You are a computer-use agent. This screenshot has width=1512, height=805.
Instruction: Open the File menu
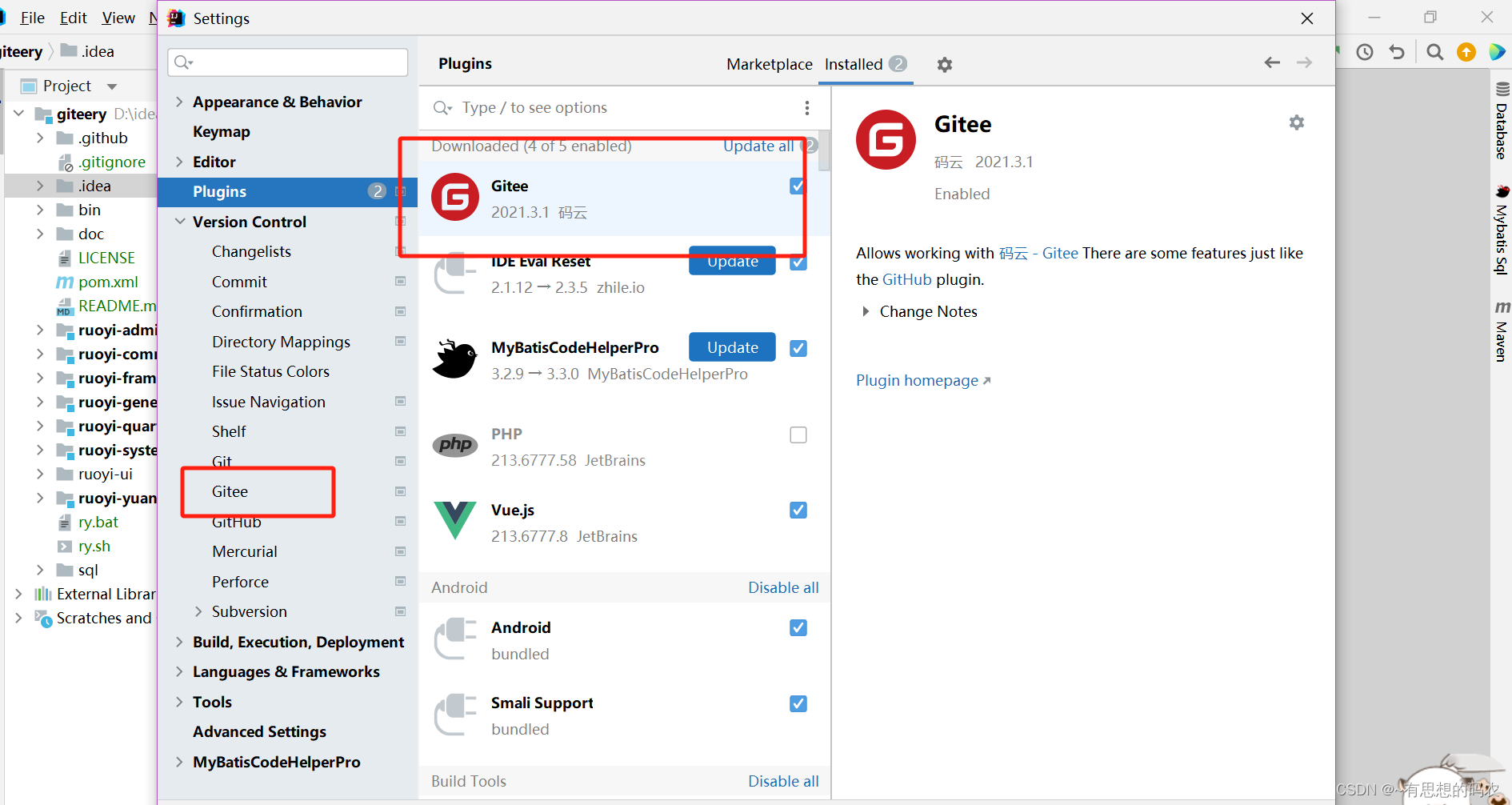click(32, 18)
